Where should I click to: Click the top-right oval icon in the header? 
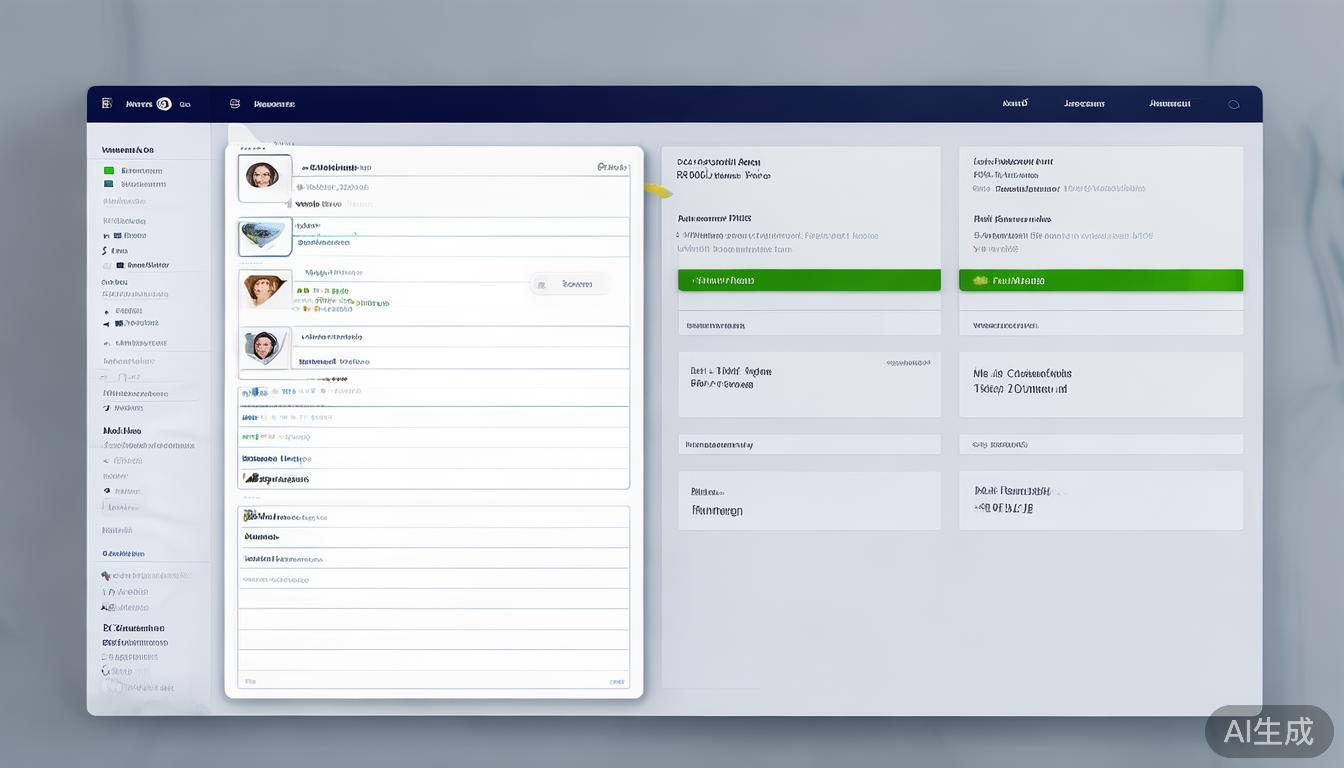point(1233,104)
